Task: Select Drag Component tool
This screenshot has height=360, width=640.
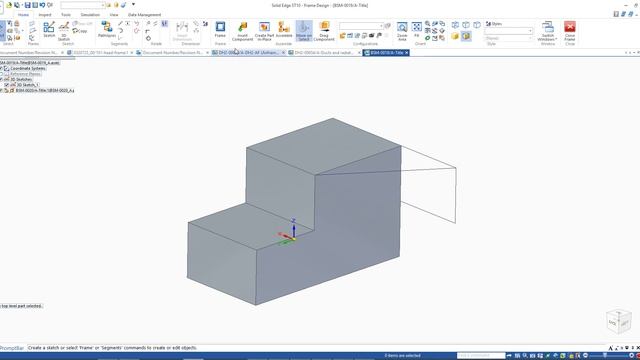Action: 324,31
